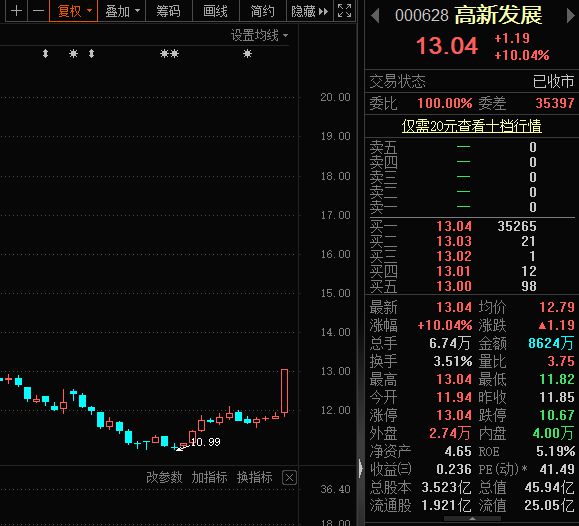The height and width of the screenshot is (526, 579).
Task: Click 买一 price 13.04
Action: pyautogui.click(x=454, y=226)
